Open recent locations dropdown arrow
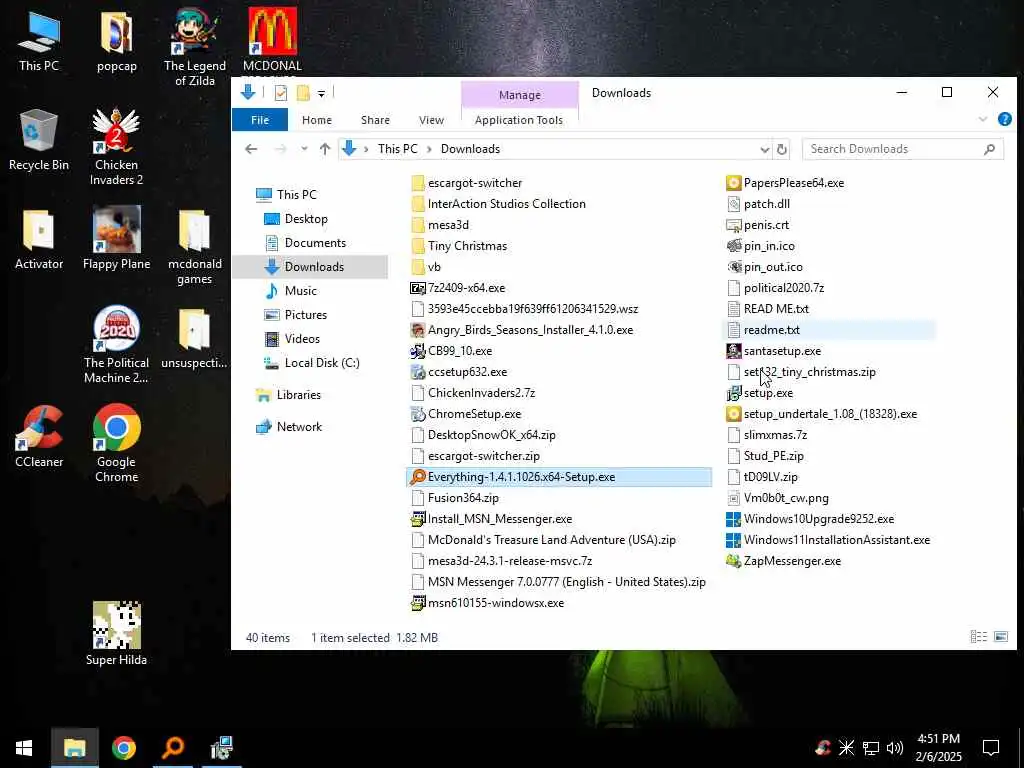This screenshot has height=768, width=1024. 304,149
